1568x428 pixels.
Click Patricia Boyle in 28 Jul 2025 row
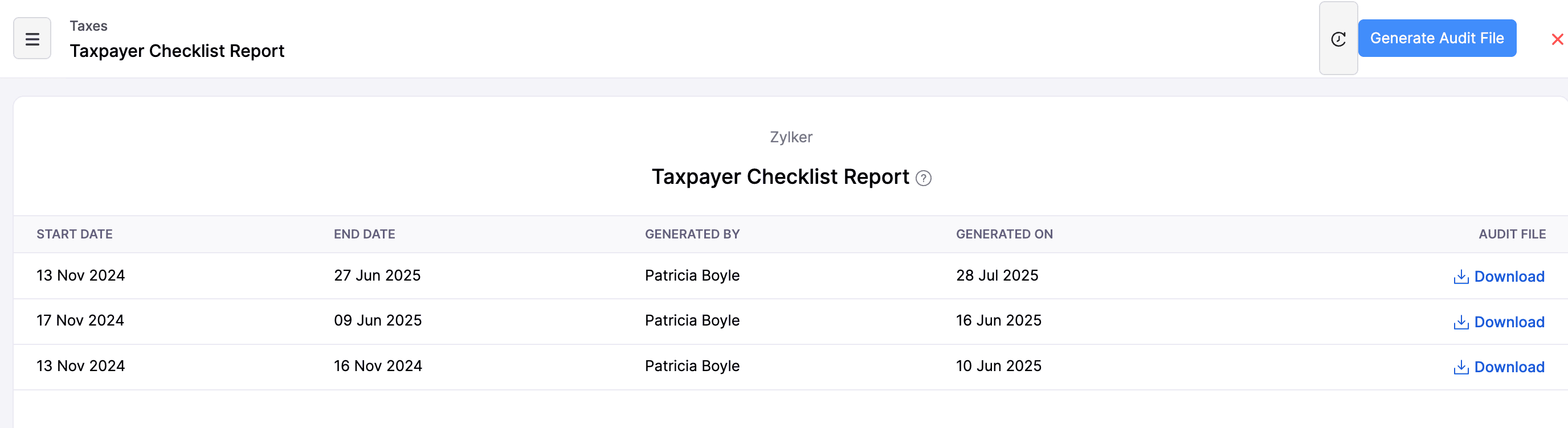pyautogui.click(x=692, y=275)
